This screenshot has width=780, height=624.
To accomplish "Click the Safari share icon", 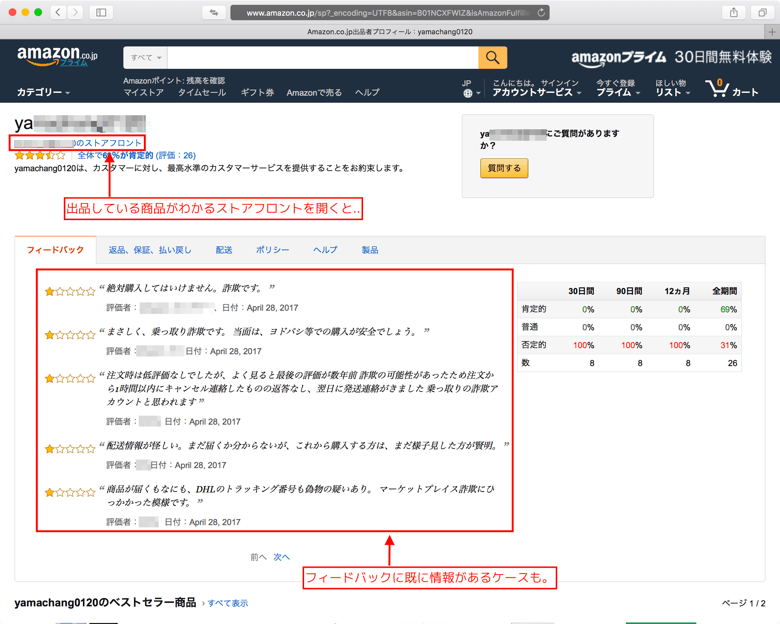I will [x=734, y=12].
